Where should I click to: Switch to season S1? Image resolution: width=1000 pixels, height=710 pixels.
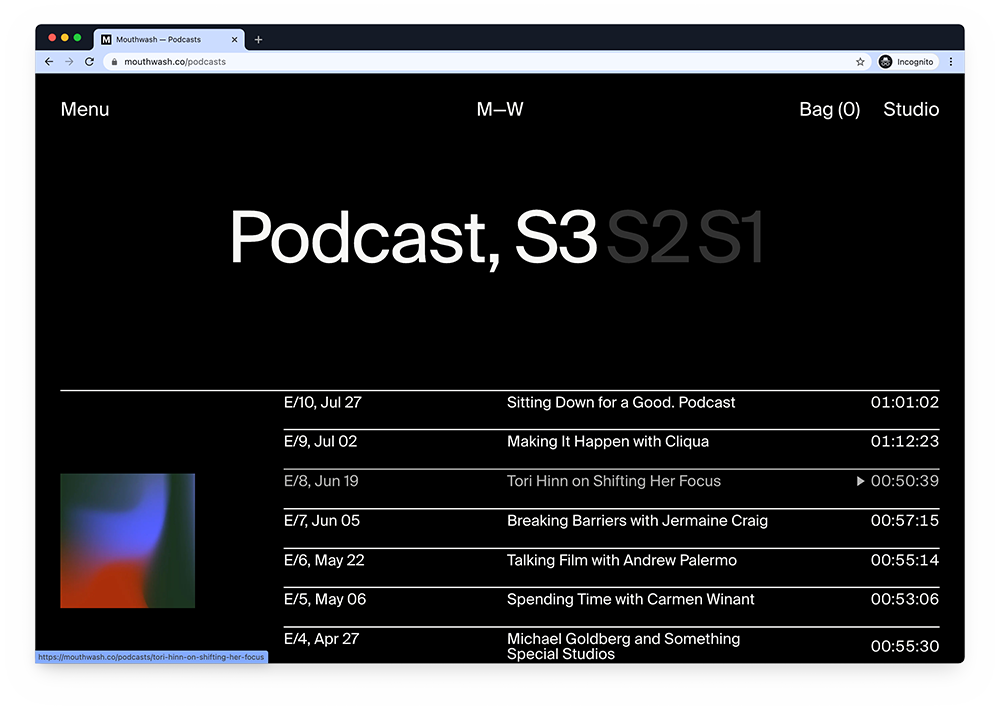pyautogui.click(x=731, y=238)
